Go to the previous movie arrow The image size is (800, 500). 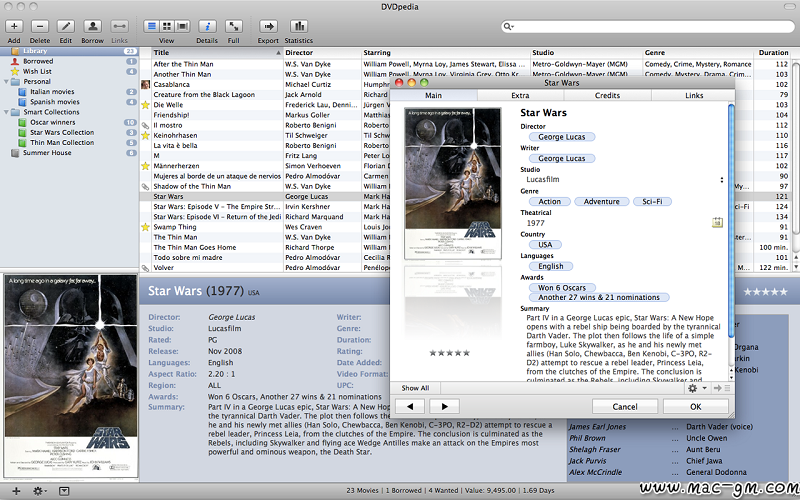pyautogui.click(x=410, y=407)
